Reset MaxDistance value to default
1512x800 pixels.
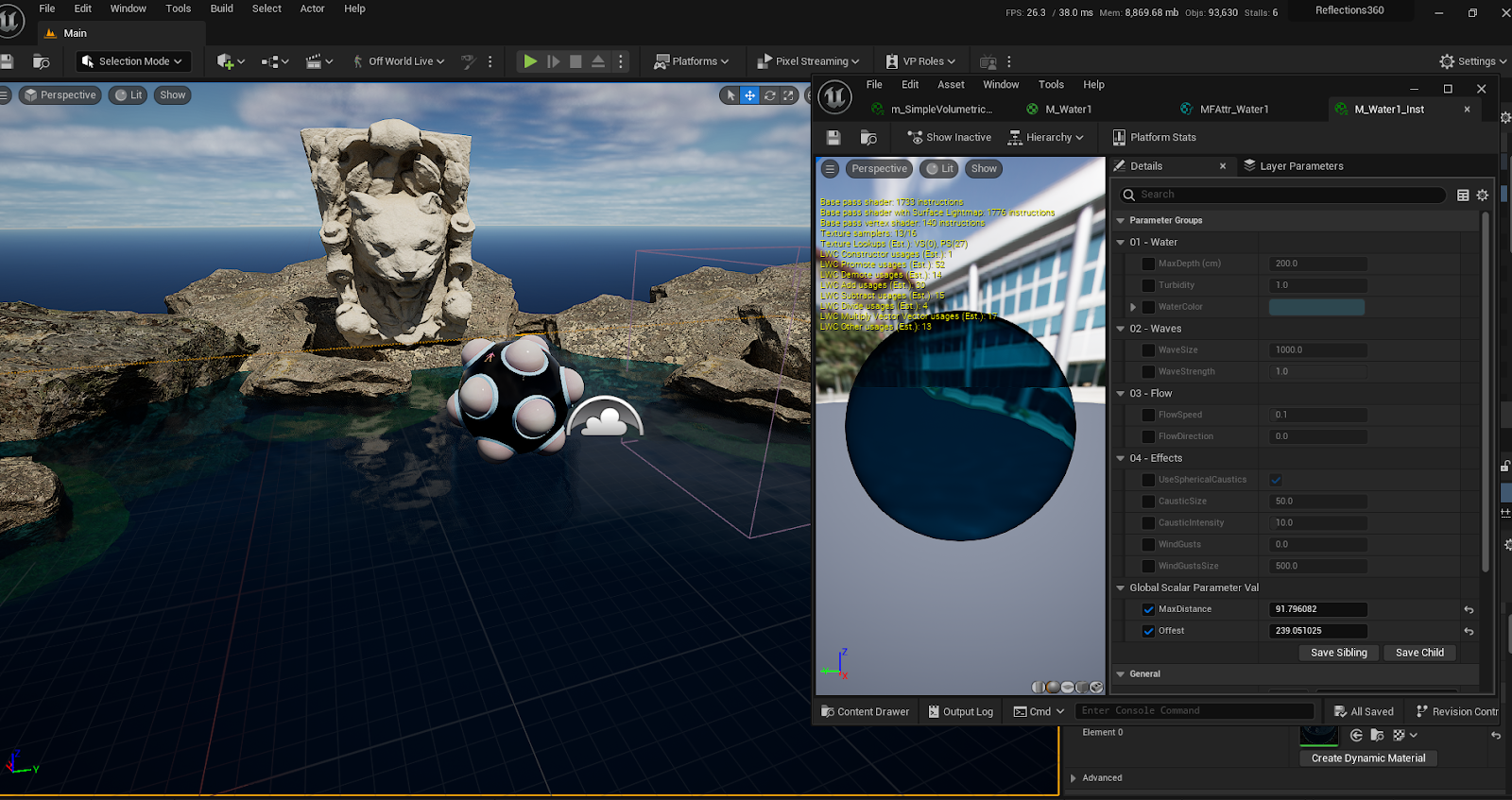pyautogui.click(x=1469, y=610)
